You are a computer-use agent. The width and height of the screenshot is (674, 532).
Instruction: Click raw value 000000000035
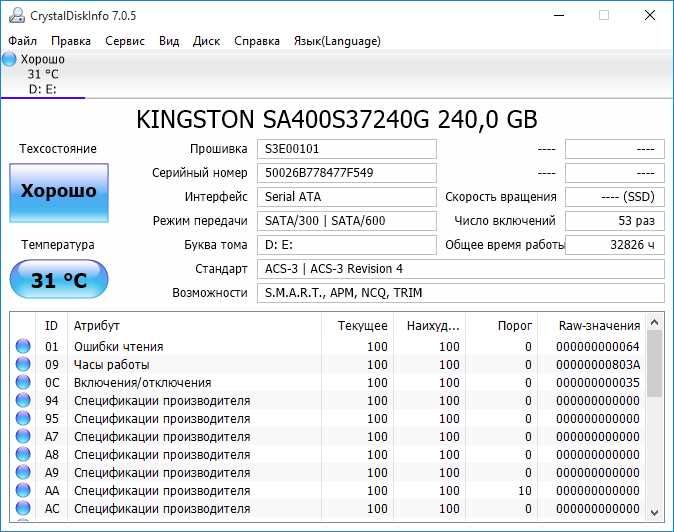pos(598,383)
